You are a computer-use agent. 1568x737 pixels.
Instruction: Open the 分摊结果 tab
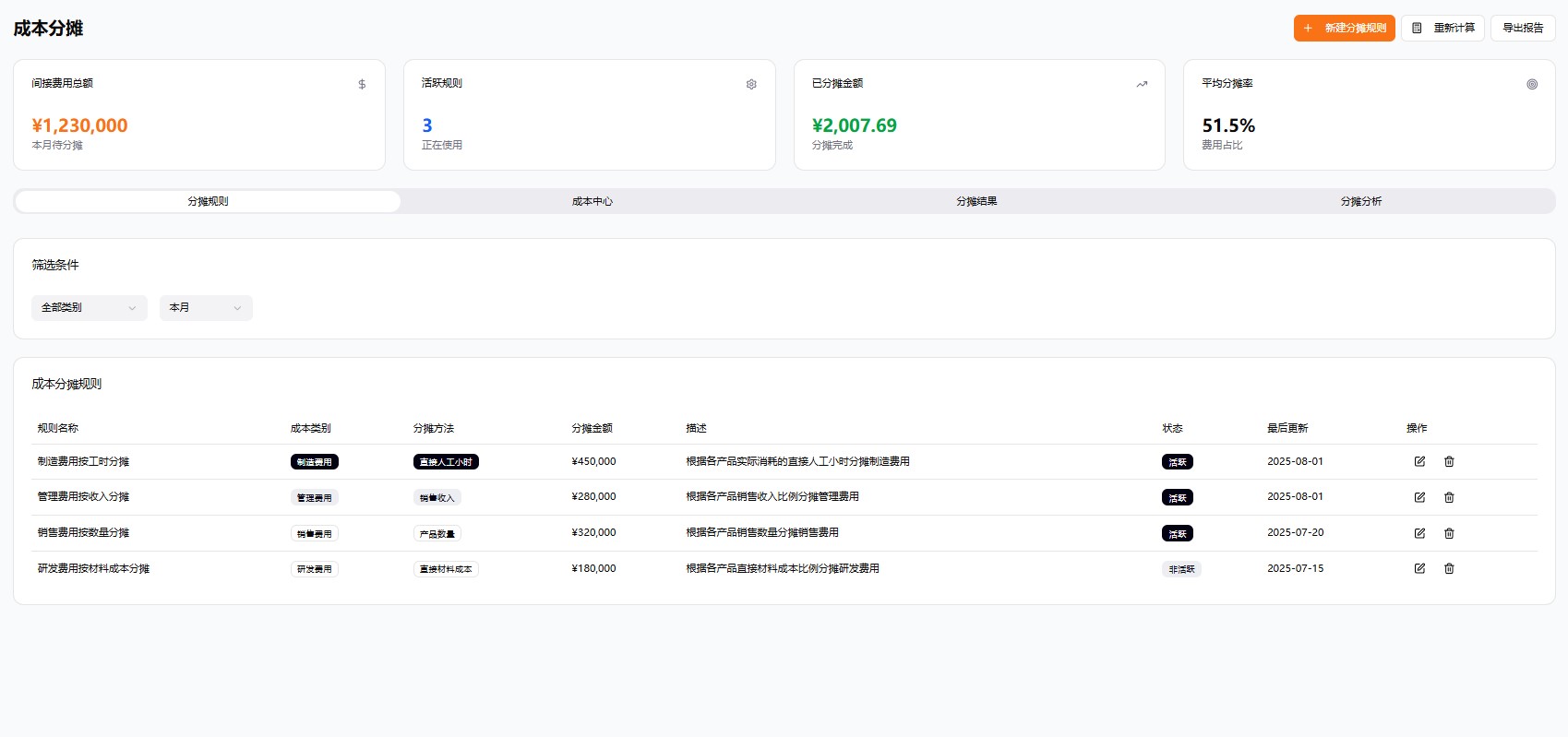976,201
